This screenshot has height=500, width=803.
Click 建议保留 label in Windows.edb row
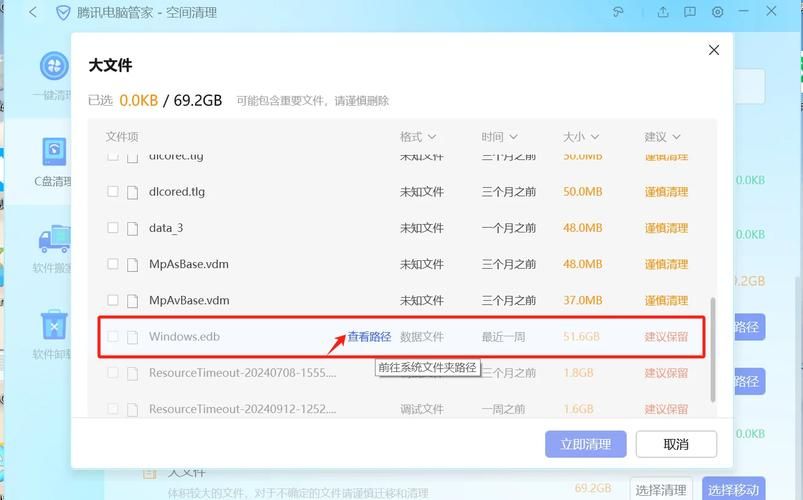point(666,337)
